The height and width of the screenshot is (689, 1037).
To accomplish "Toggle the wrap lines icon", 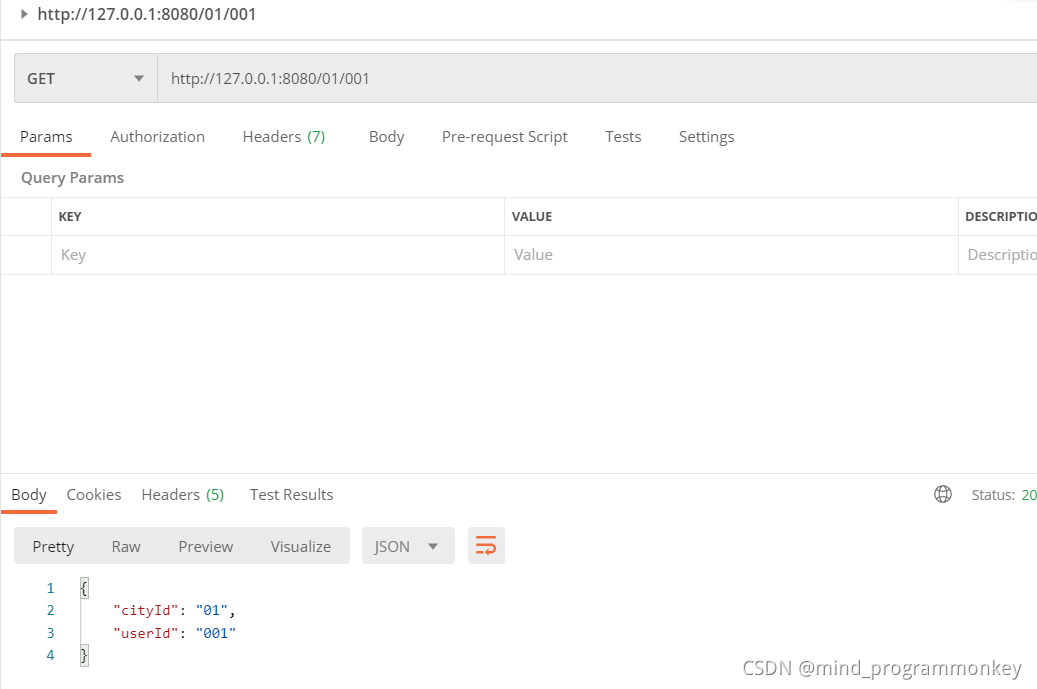I will tap(486, 546).
